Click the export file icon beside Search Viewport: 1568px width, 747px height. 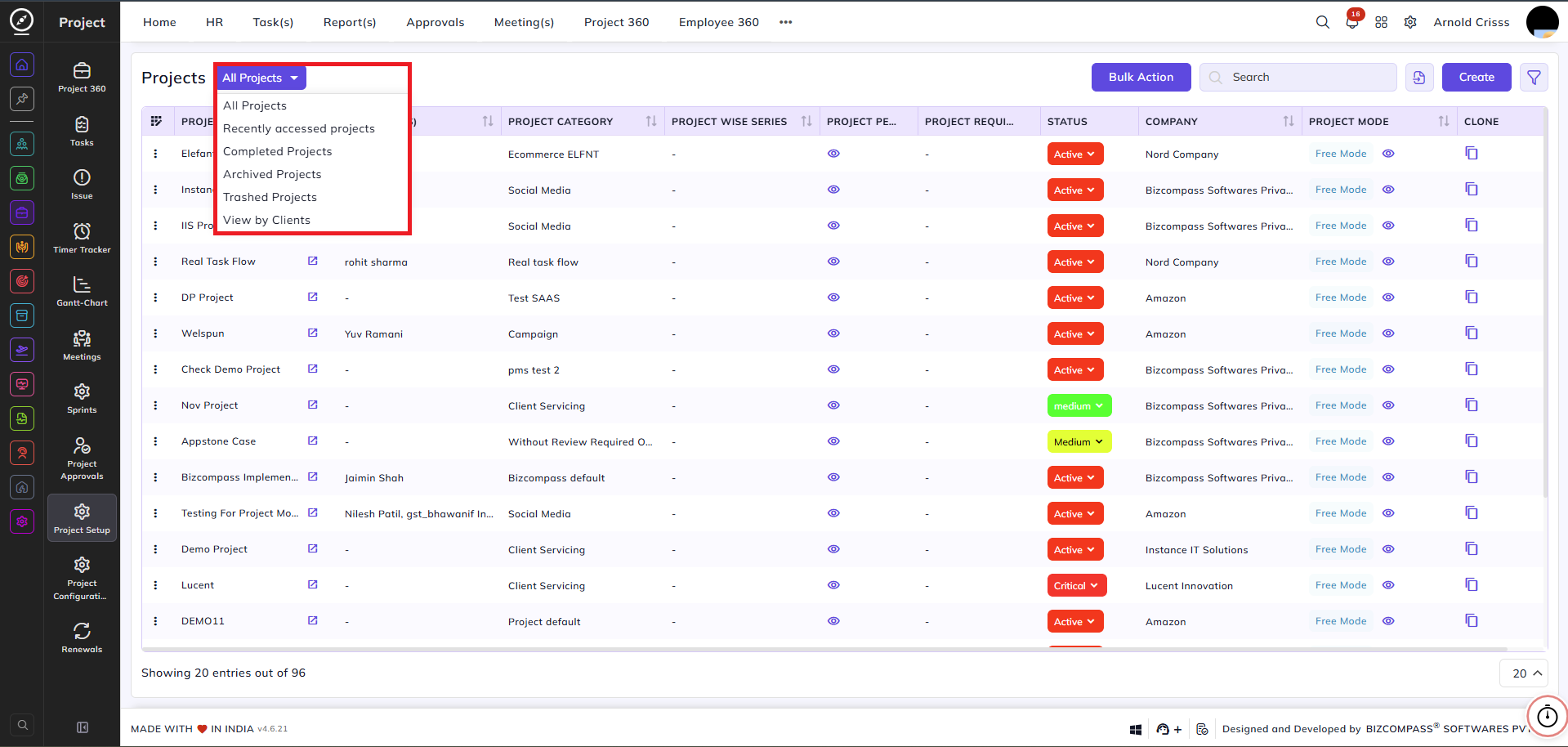click(x=1419, y=78)
